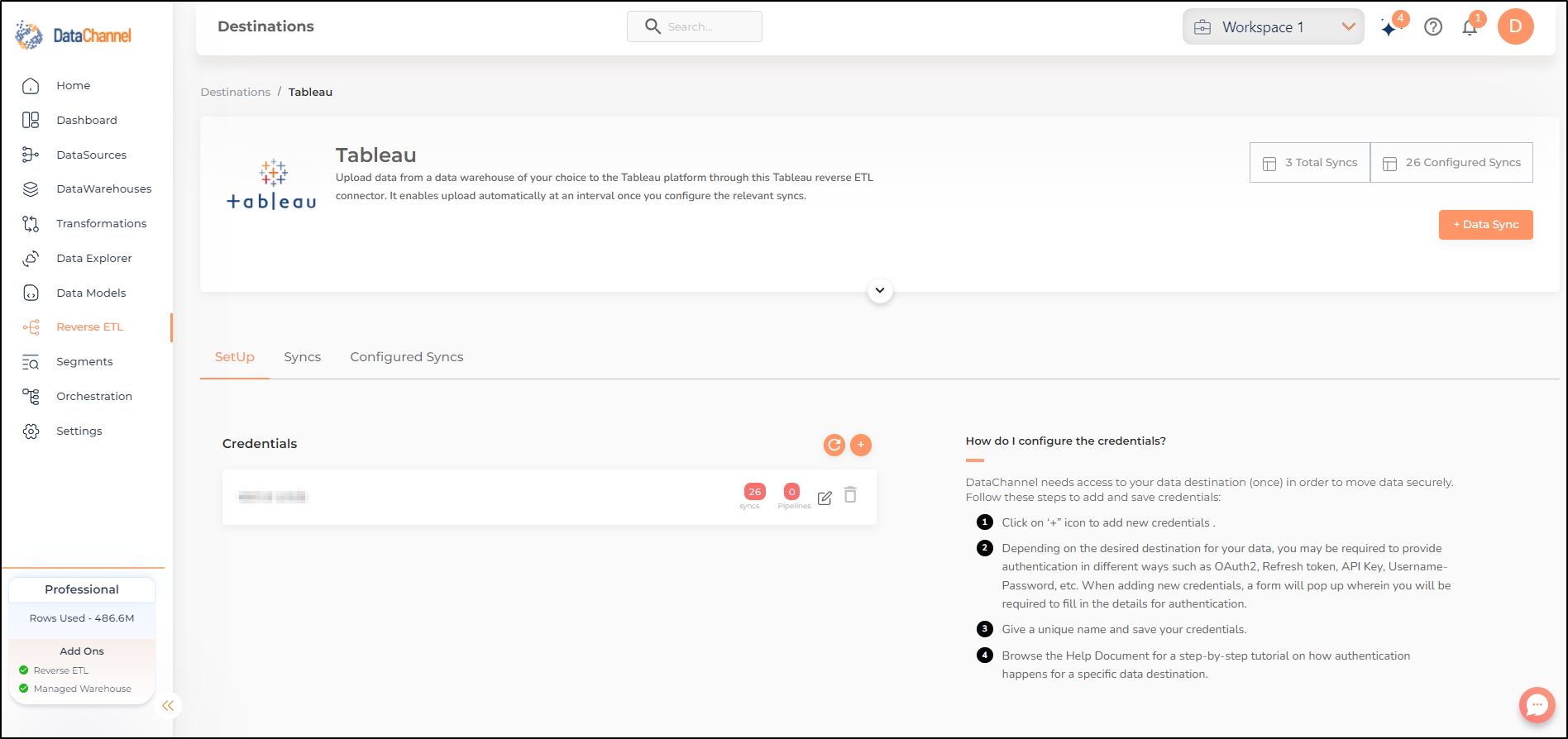The height and width of the screenshot is (739, 1568).
Task: Go to the Segments menu item
Action: [x=84, y=362]
